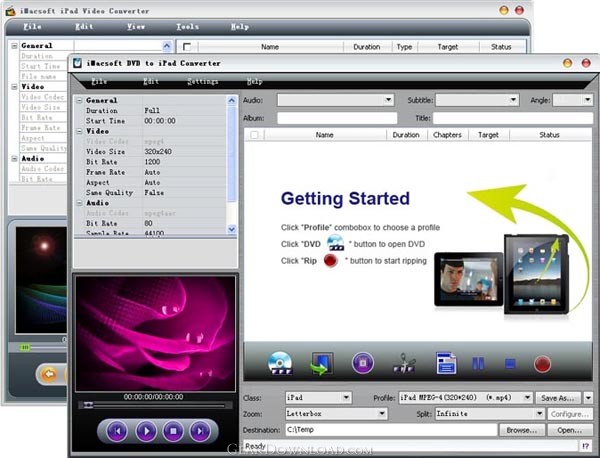Open the Subtitle dropdown
This screenshot has height=458, width=600.
(477, 100)
